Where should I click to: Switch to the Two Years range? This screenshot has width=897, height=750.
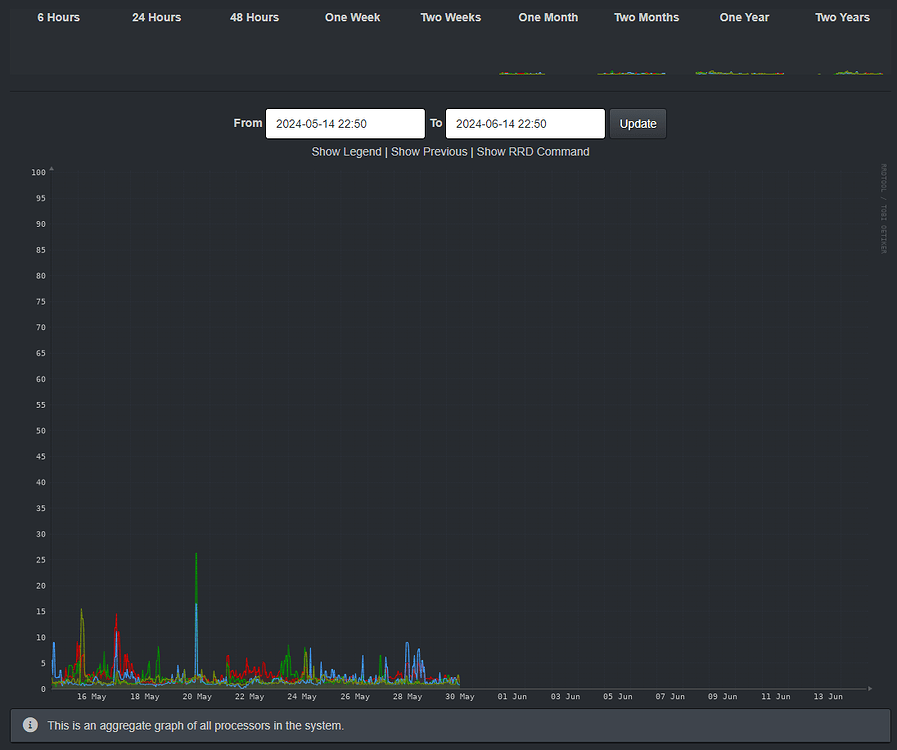(842, 17)
